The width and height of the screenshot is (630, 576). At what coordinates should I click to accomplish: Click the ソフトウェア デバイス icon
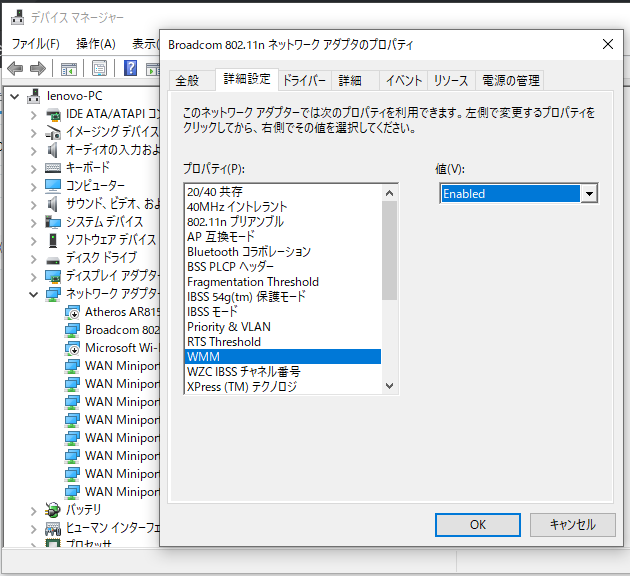click(x=53, y=240)
